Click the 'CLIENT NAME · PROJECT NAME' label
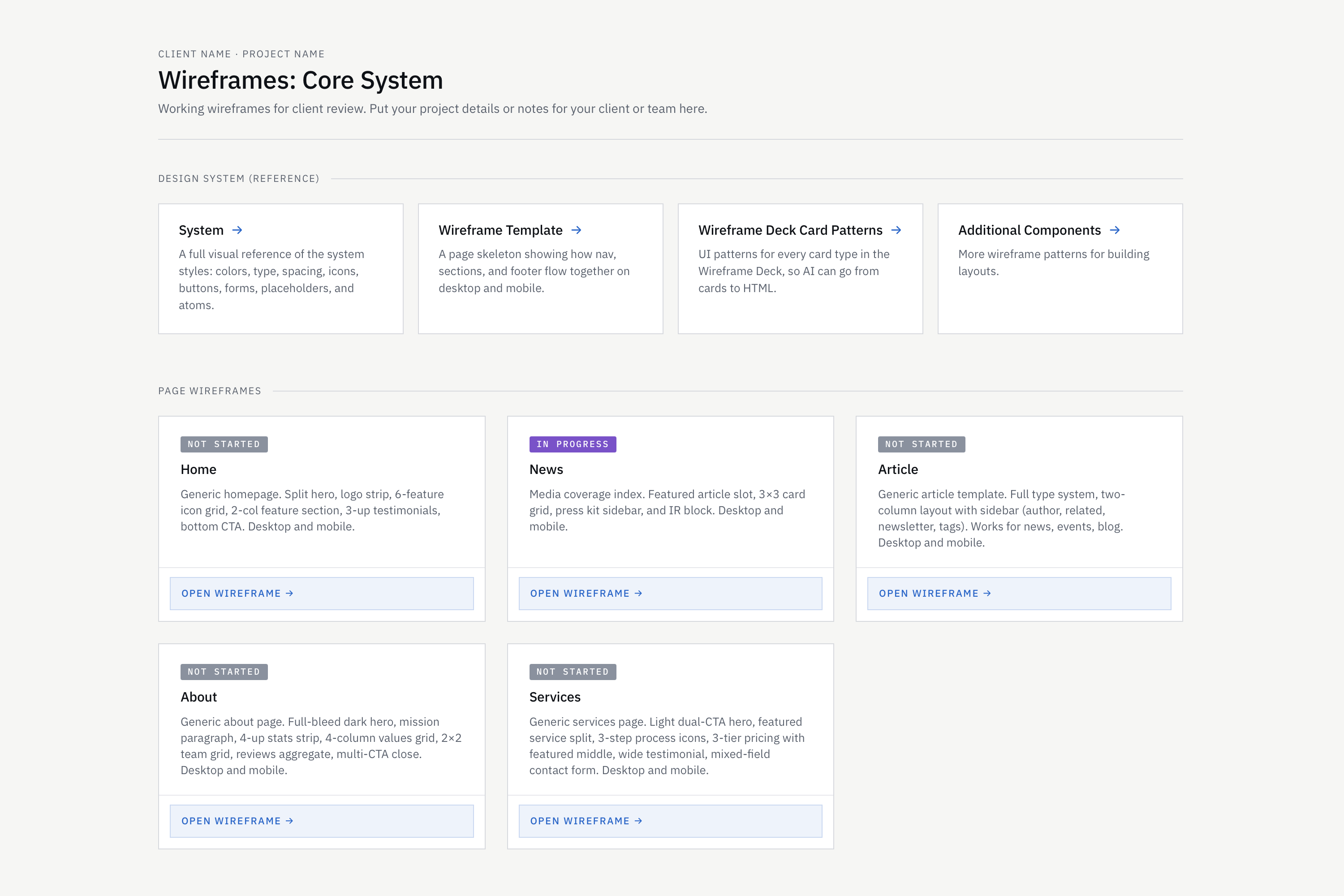1344x896 pixels. (241, 54)
